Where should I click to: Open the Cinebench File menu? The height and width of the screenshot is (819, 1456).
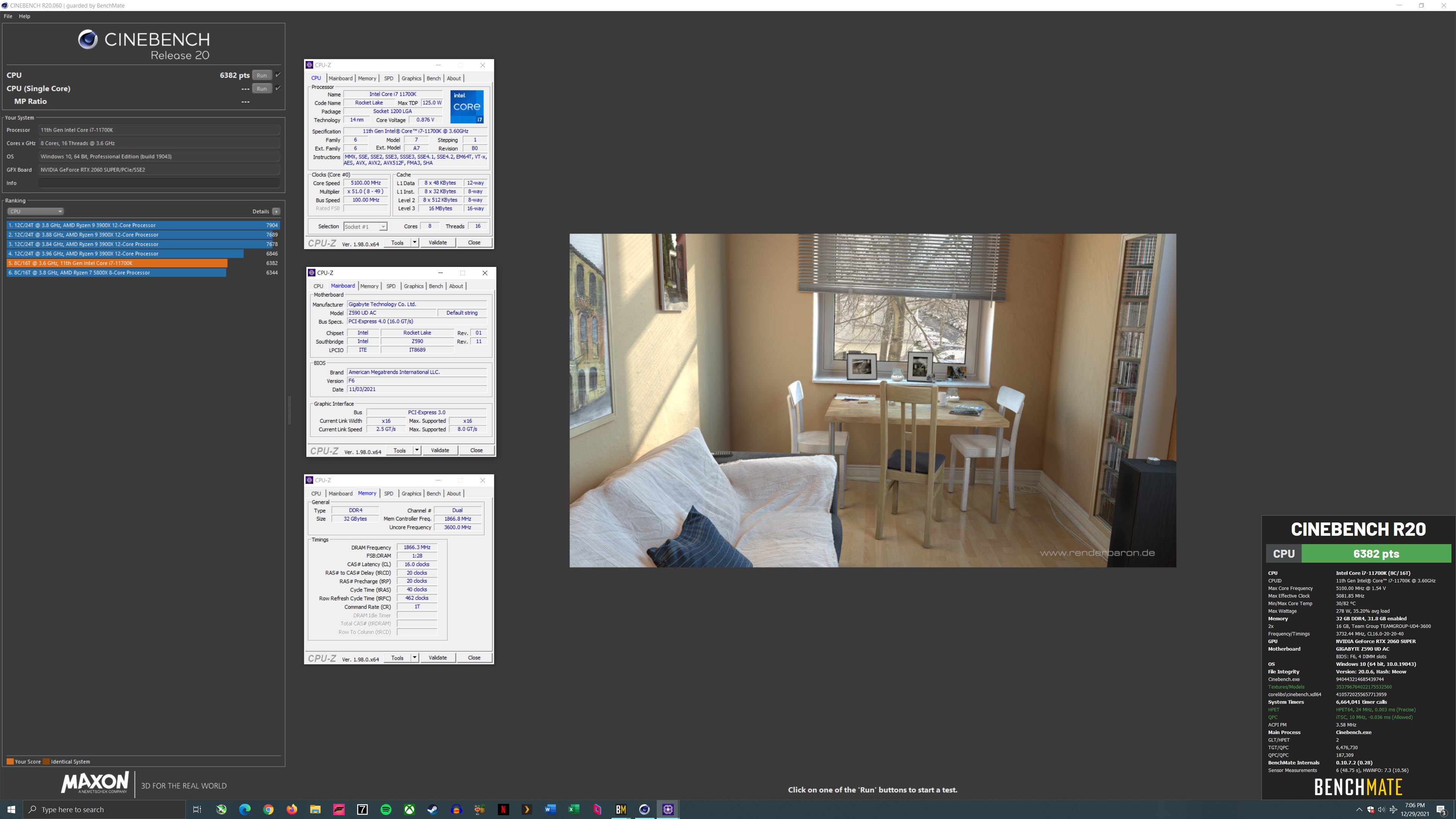click(x=8, y=16)
